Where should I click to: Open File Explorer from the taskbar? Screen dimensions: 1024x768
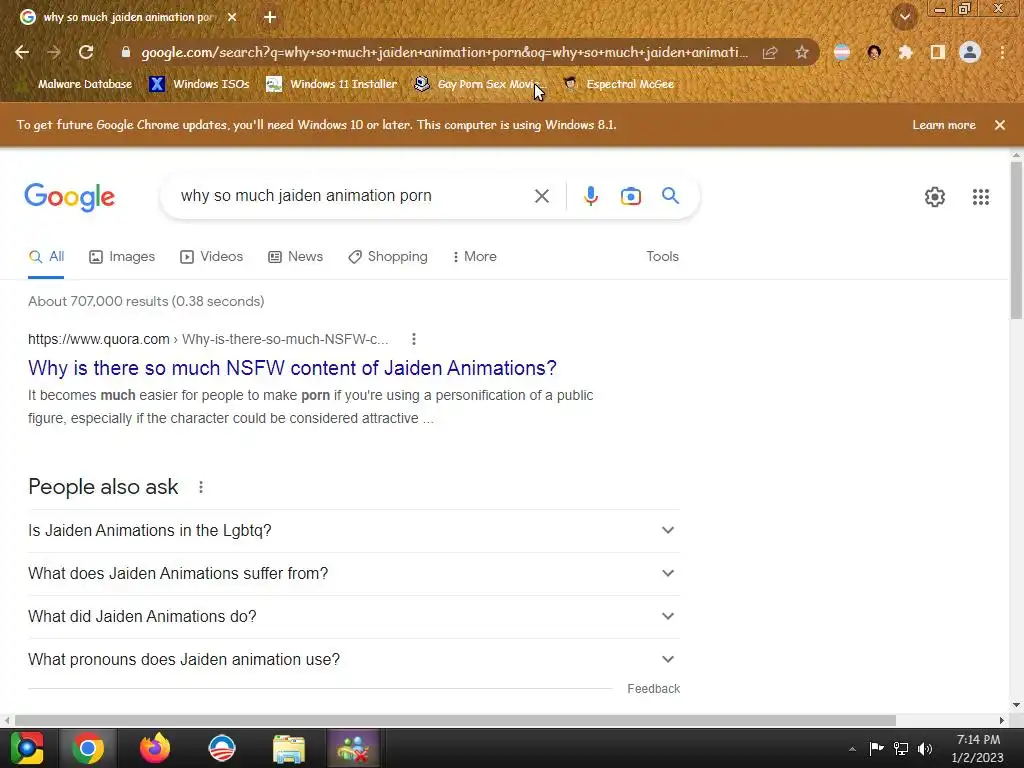pos(288,748)
